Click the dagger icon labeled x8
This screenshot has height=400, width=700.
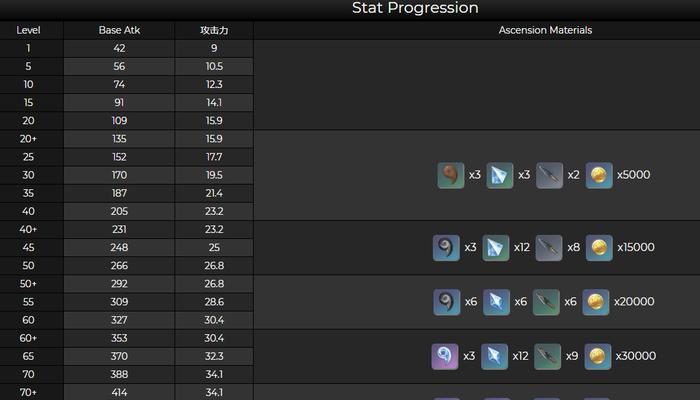[x=549, y=247]
